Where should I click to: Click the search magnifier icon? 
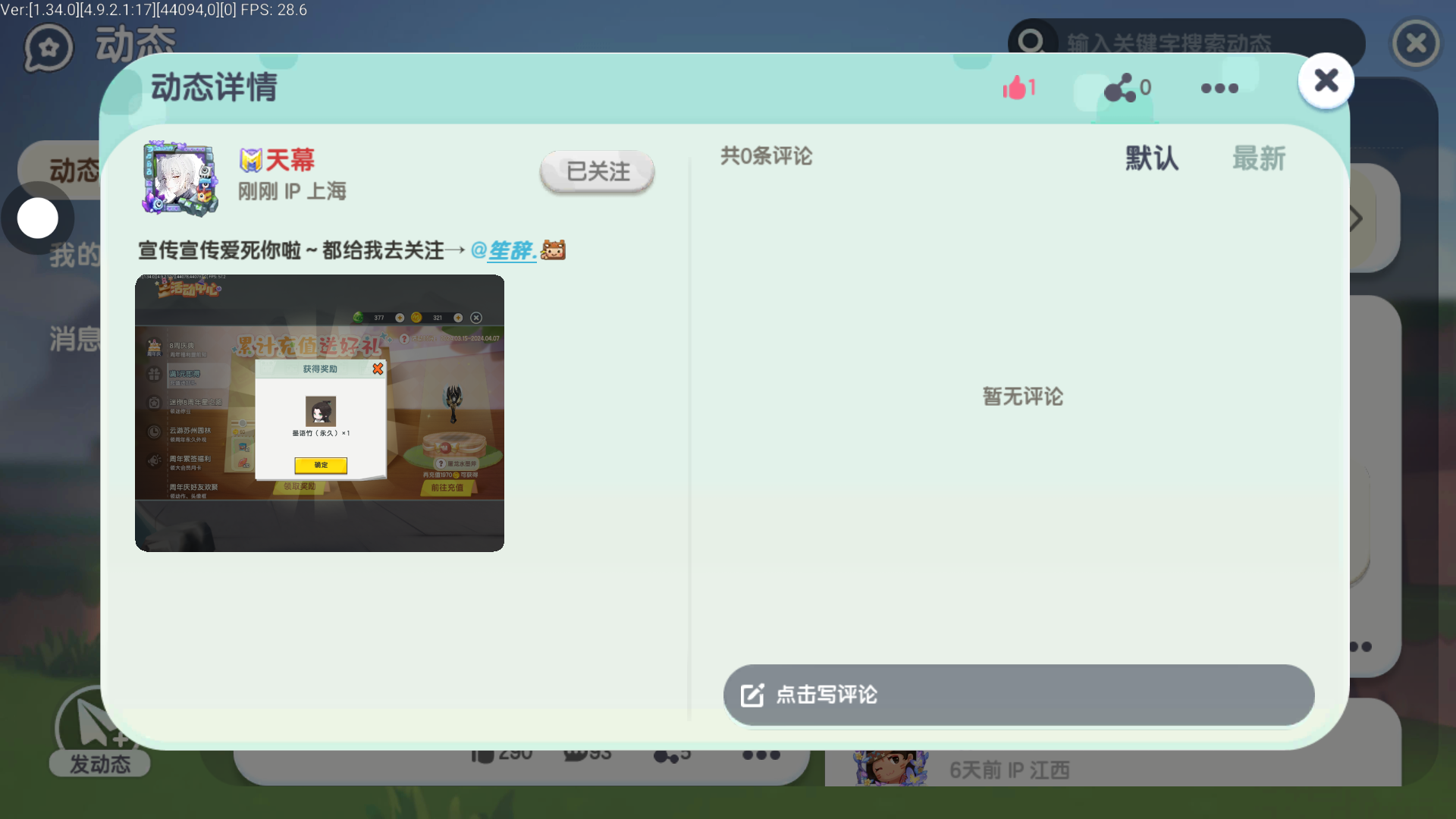1031,42
